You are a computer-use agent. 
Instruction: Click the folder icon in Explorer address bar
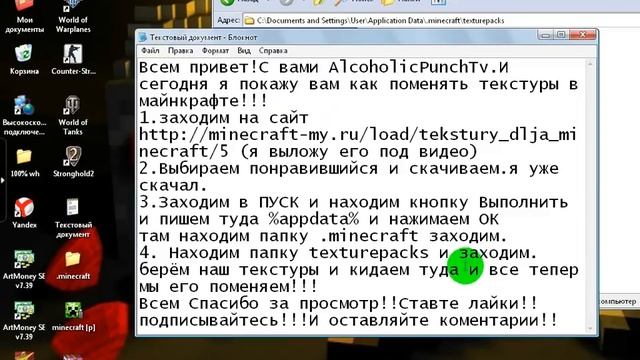[249, 20]
